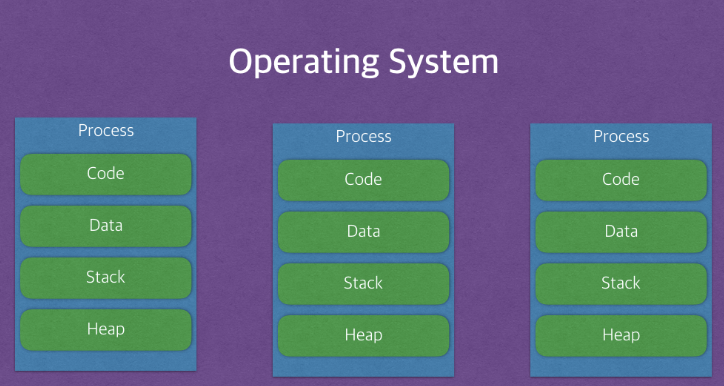Select the Data block in right process
Viewport: 724px width, 386px height.
coord(621,232)
